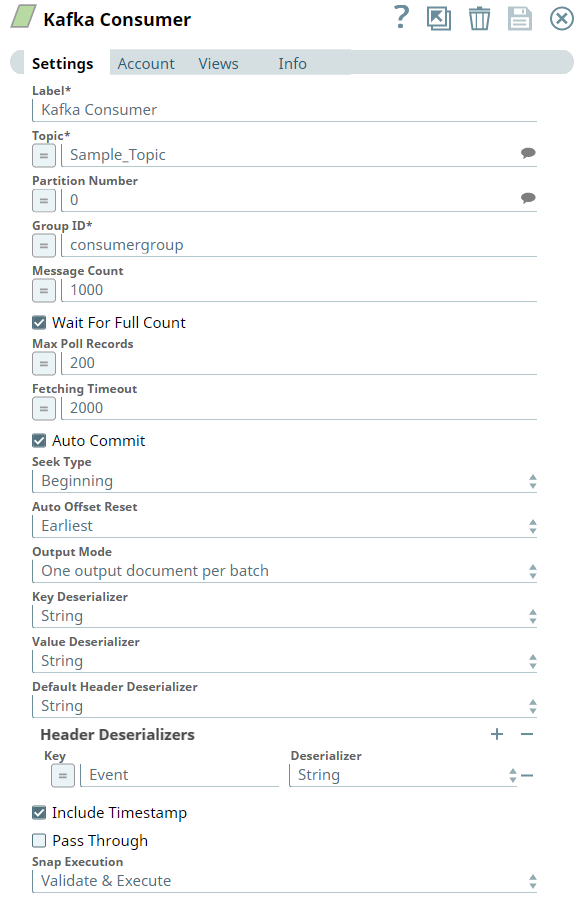Add a header deserializer with the plus icon

click(497, 734)
